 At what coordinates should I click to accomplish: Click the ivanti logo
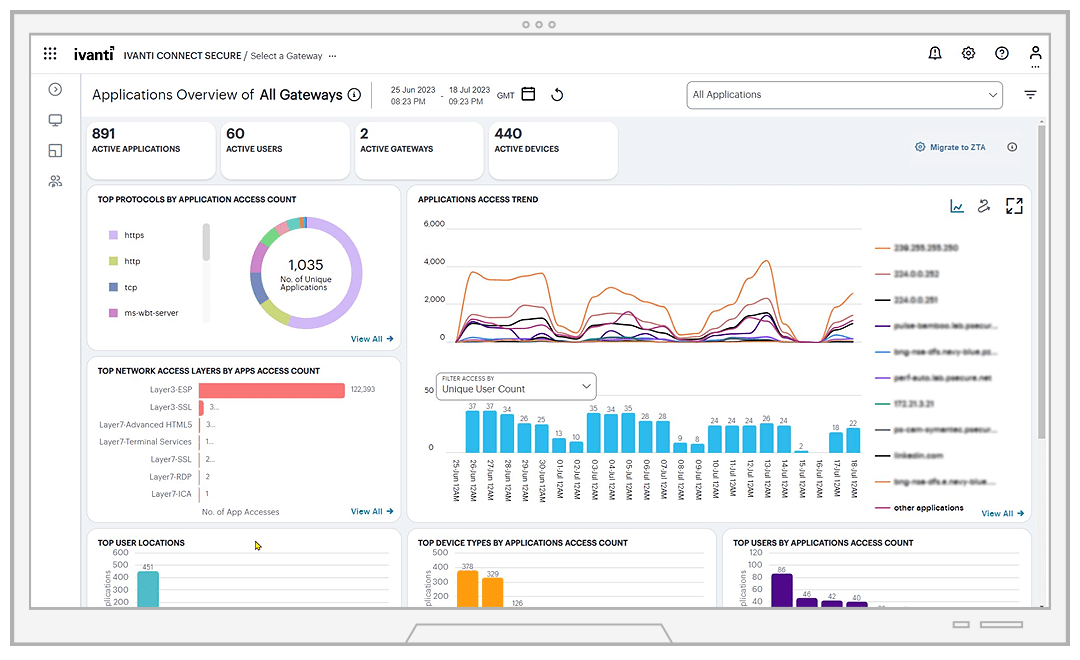(94, 54)
